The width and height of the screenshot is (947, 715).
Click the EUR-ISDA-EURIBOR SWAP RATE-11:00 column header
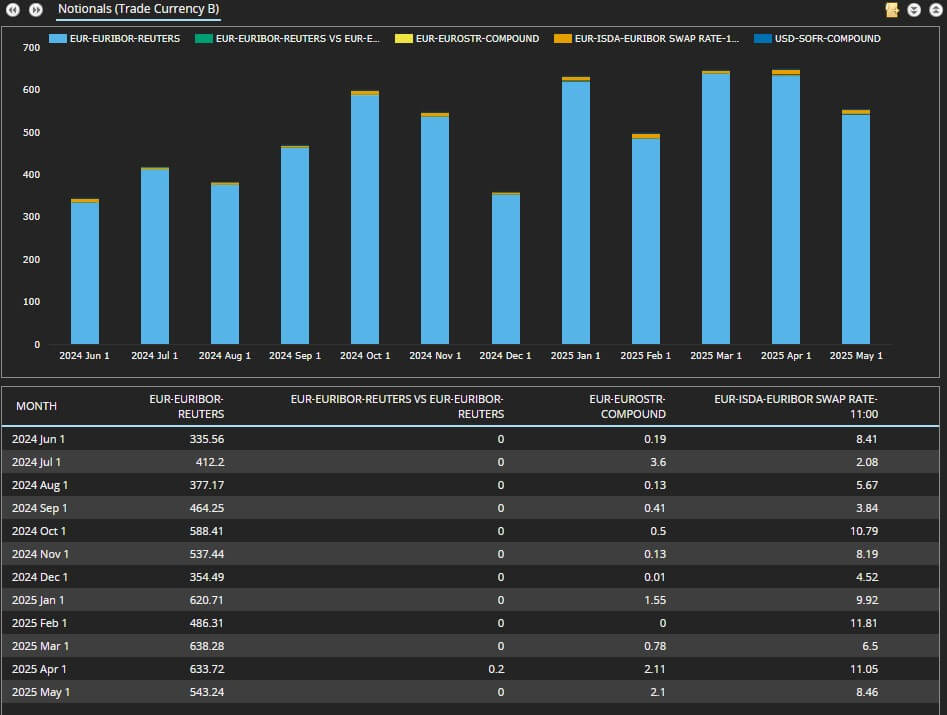click(796, 406)
